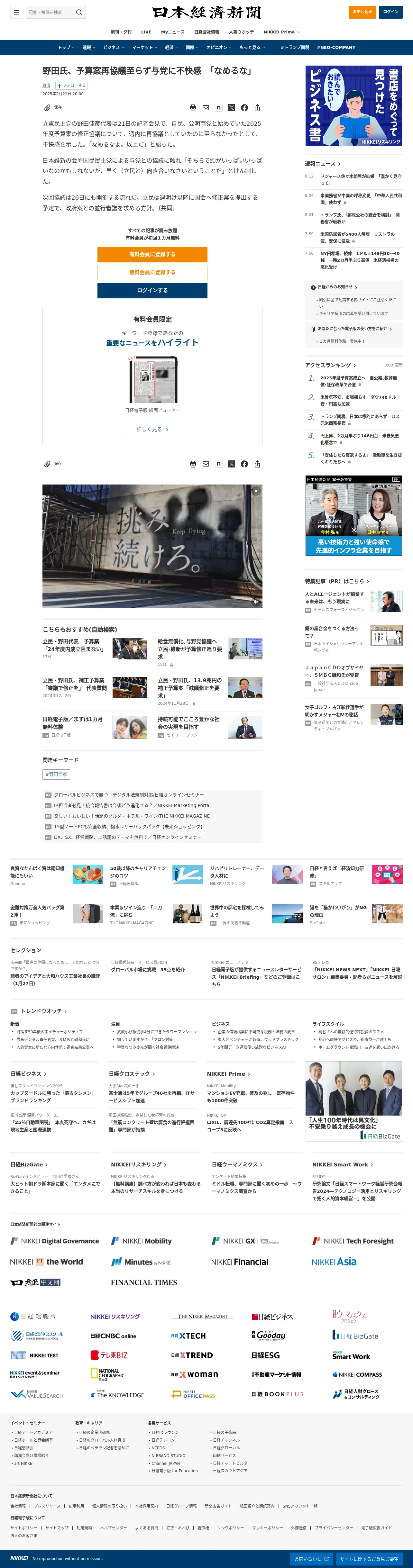Share on note via icon under headline
This screenshot has width=413, height=1568.
(x=219, y=108)
